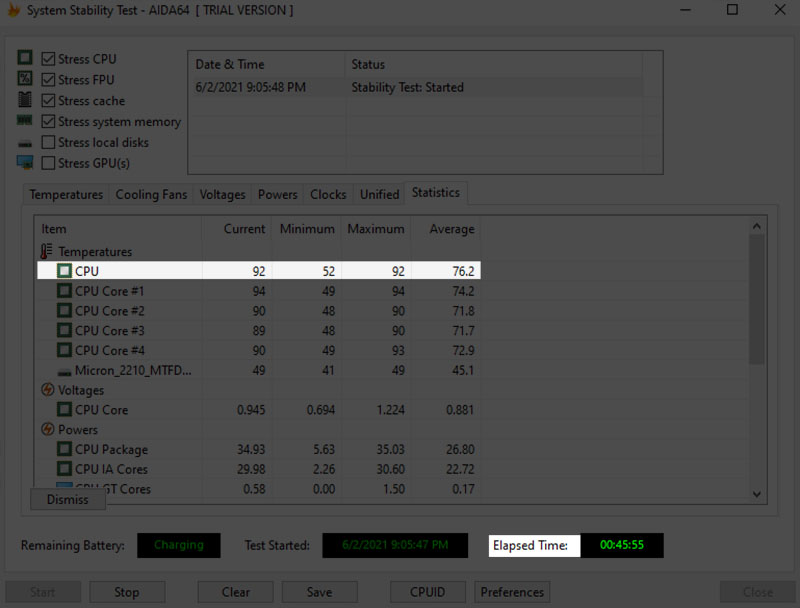Image resolution: width=800 pixels, height=608 pixels.
Task: Click the Clear button
Action: (236, 592)
